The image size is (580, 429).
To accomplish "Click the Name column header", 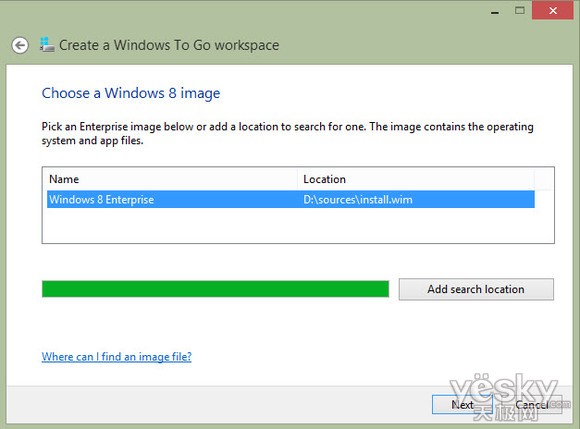I will 170,179.
